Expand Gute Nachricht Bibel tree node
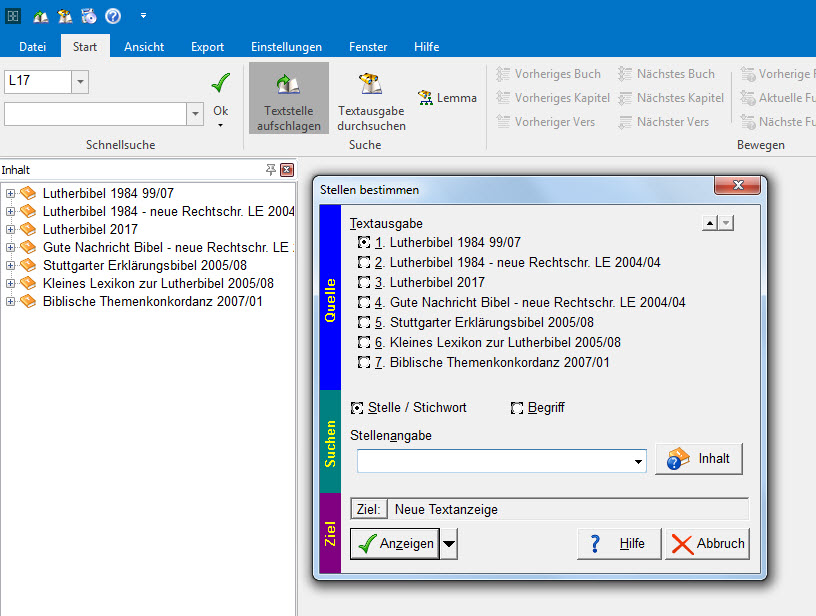 tap(10, 247)
